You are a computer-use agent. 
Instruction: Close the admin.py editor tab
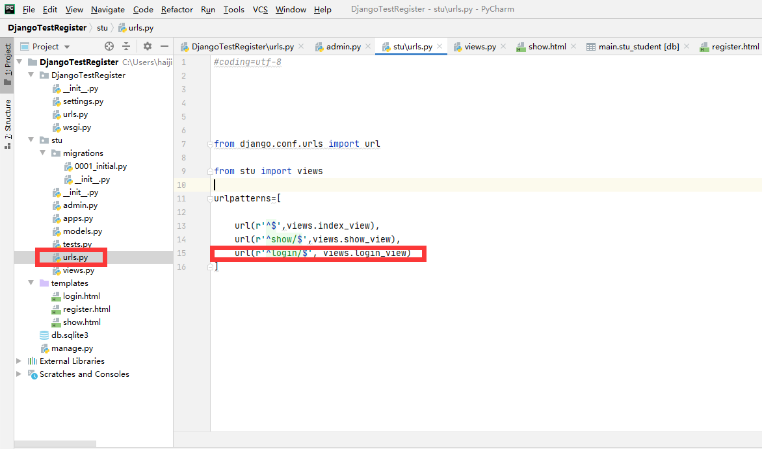[x=369, y=47]
